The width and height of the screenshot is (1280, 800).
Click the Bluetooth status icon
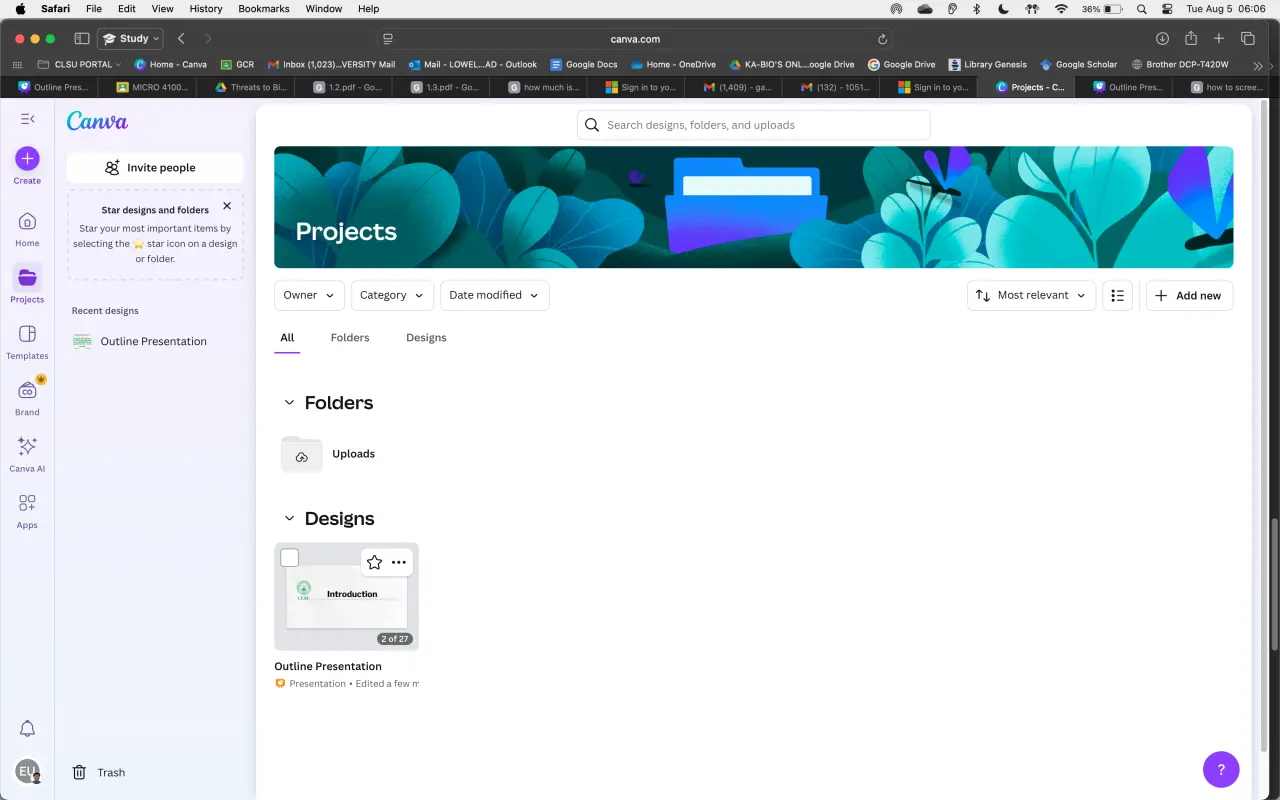point(977,8)
